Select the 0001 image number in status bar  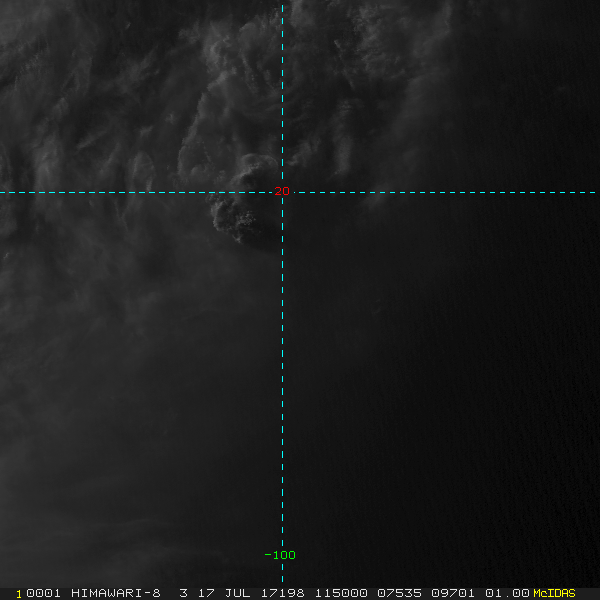coord(43,593)
